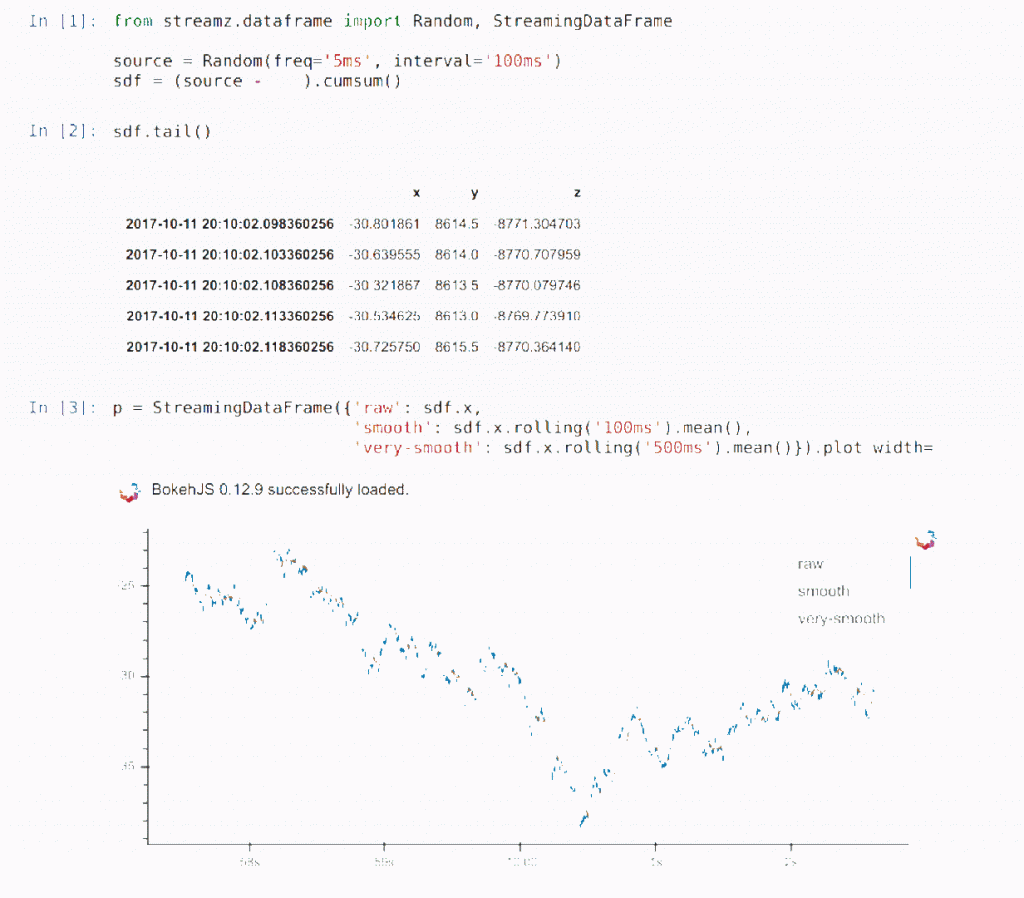Click the import line in cell 1

pyautogui.click(x=392, y=21)
